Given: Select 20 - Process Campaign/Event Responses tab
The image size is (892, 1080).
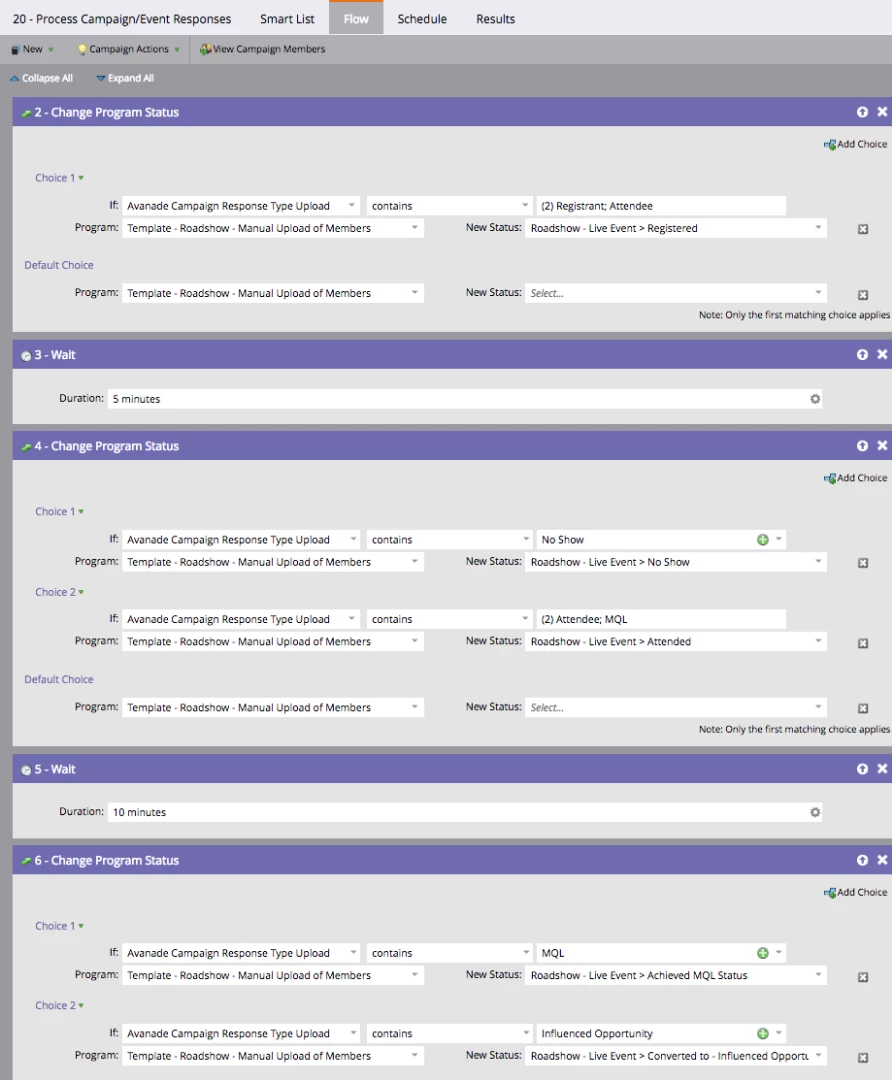Looking at the screenshot, I should [x=122, y=19].
